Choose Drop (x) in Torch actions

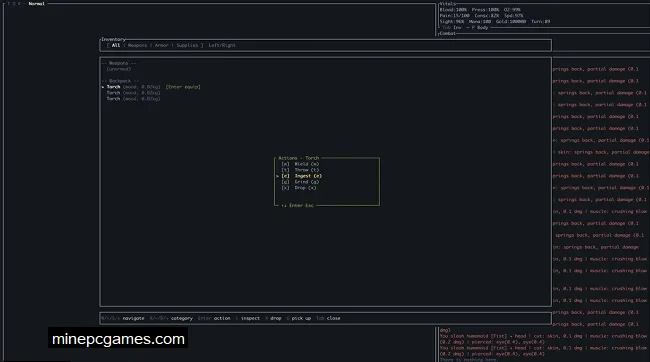click(299, 188)
